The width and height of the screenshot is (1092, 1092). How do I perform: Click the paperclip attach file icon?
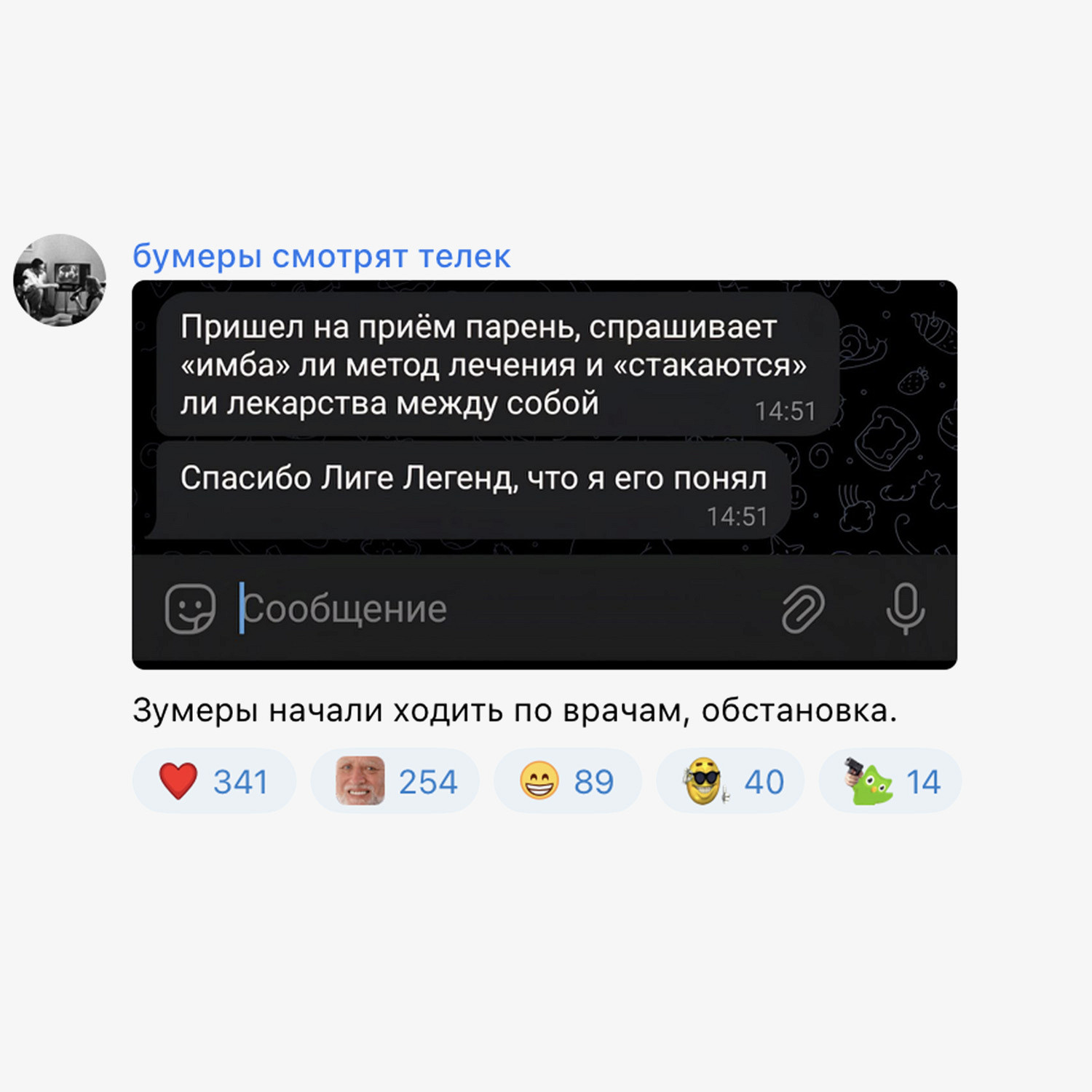(803, 609)
